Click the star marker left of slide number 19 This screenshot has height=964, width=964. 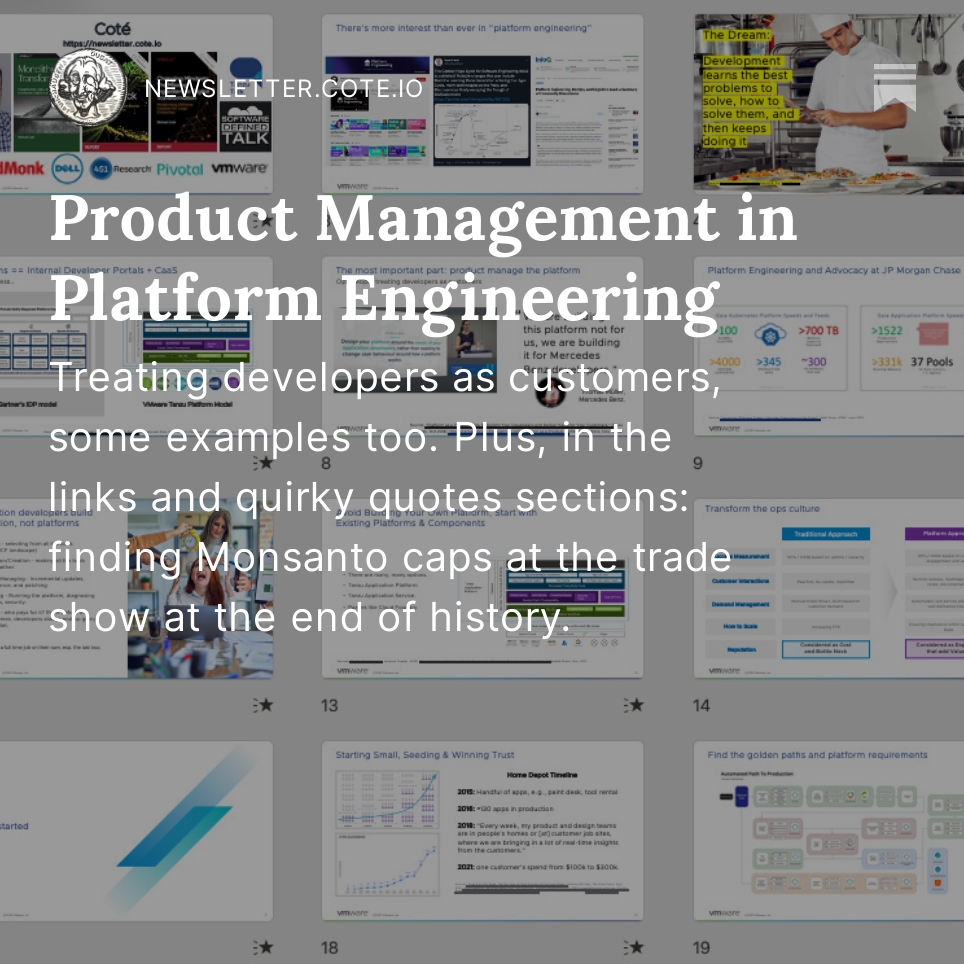634,947
